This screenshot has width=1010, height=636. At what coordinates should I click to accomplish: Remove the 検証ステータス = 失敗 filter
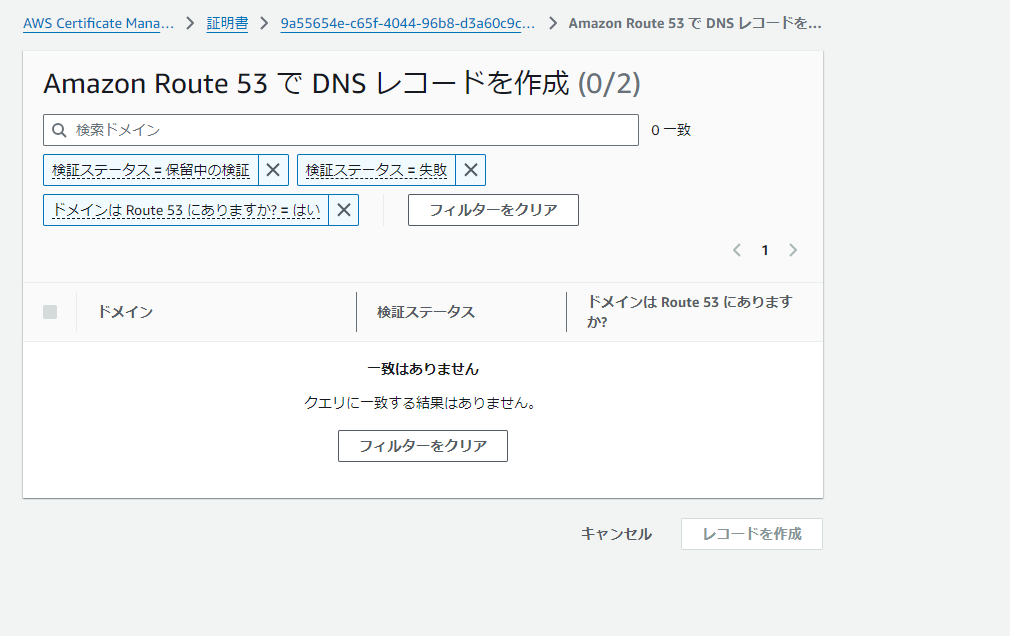(471, 170)
